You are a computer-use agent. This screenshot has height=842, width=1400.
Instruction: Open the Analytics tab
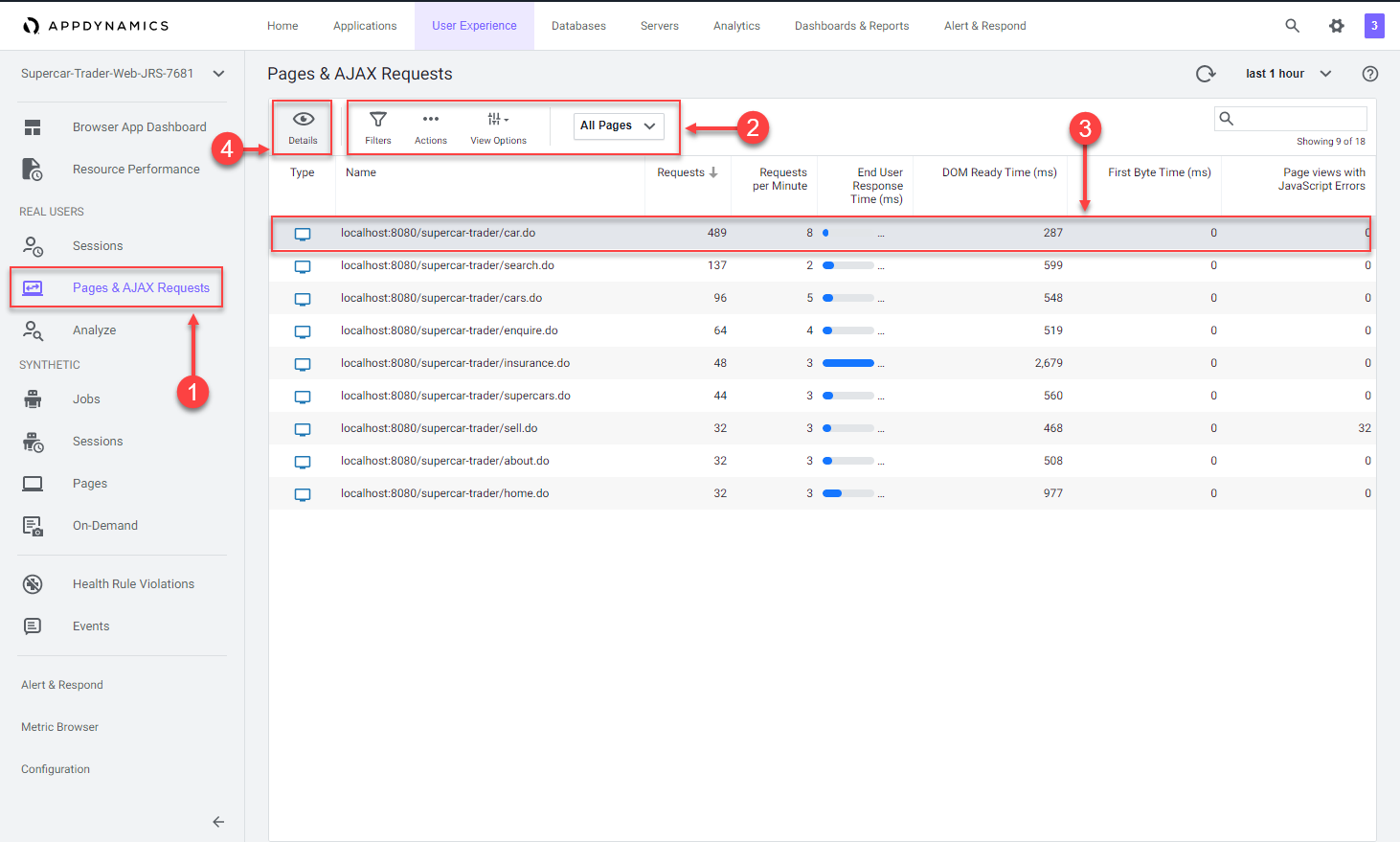[736, 26]
